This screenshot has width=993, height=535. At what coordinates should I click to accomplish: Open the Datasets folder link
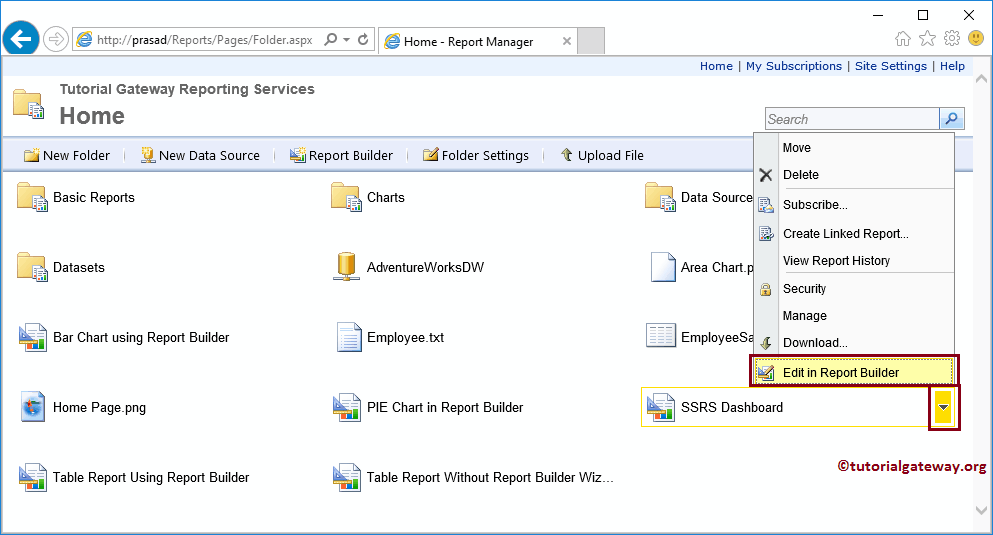click(79, 267)
